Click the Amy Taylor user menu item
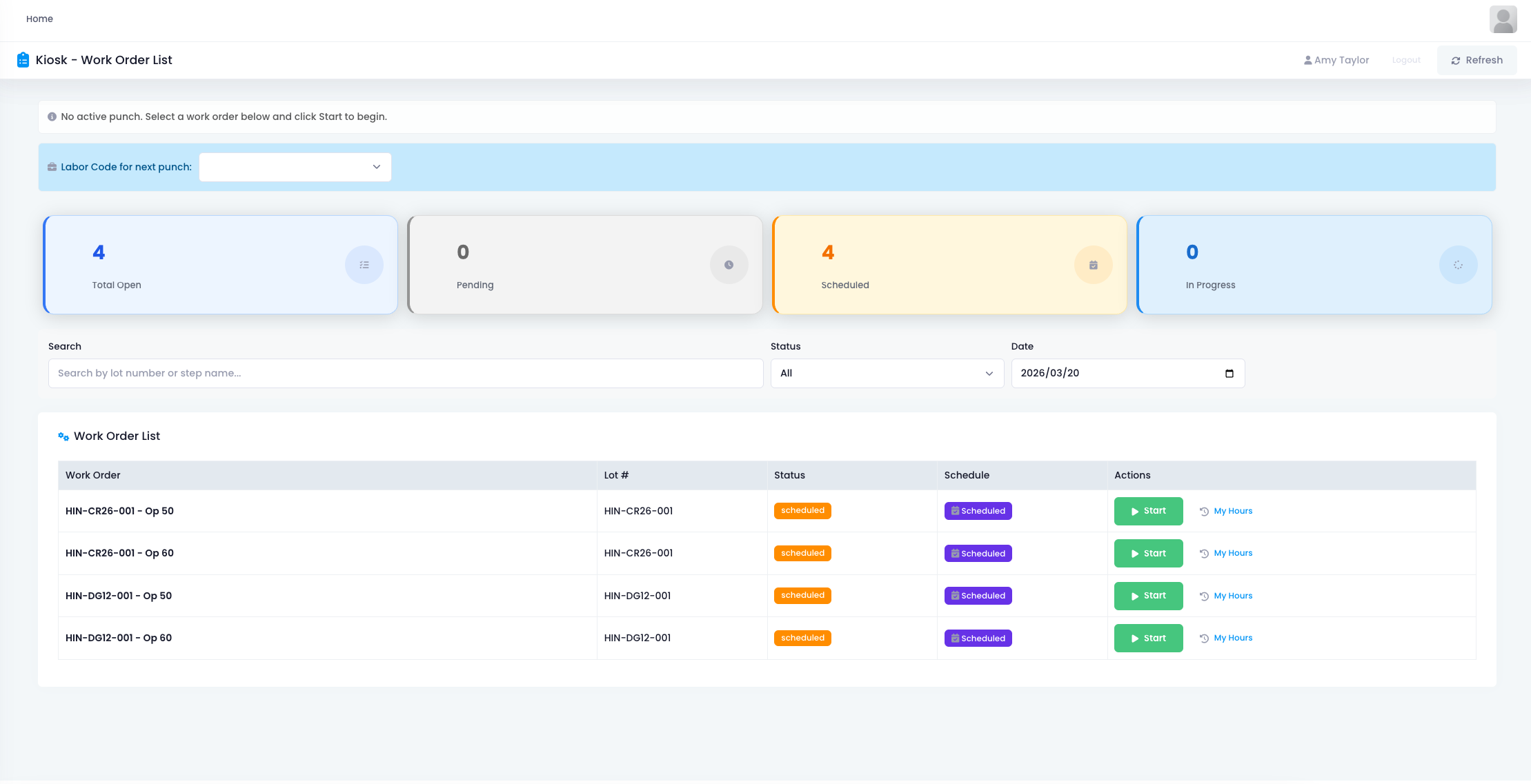 [1336, 60]
